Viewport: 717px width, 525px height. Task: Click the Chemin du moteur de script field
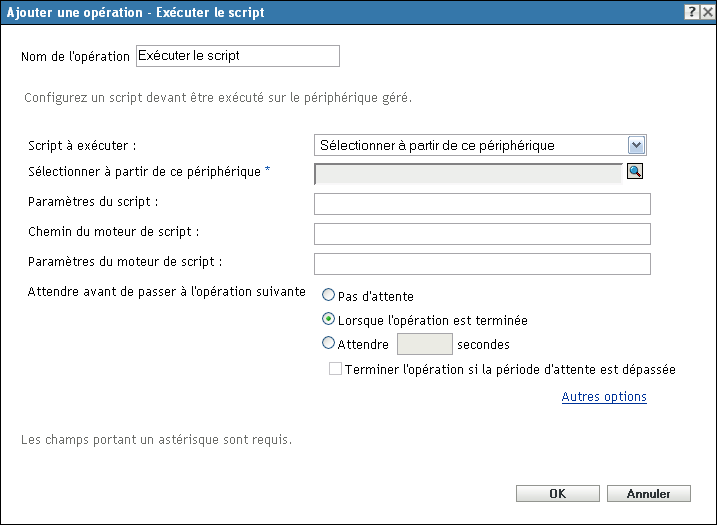coord(482,234)
